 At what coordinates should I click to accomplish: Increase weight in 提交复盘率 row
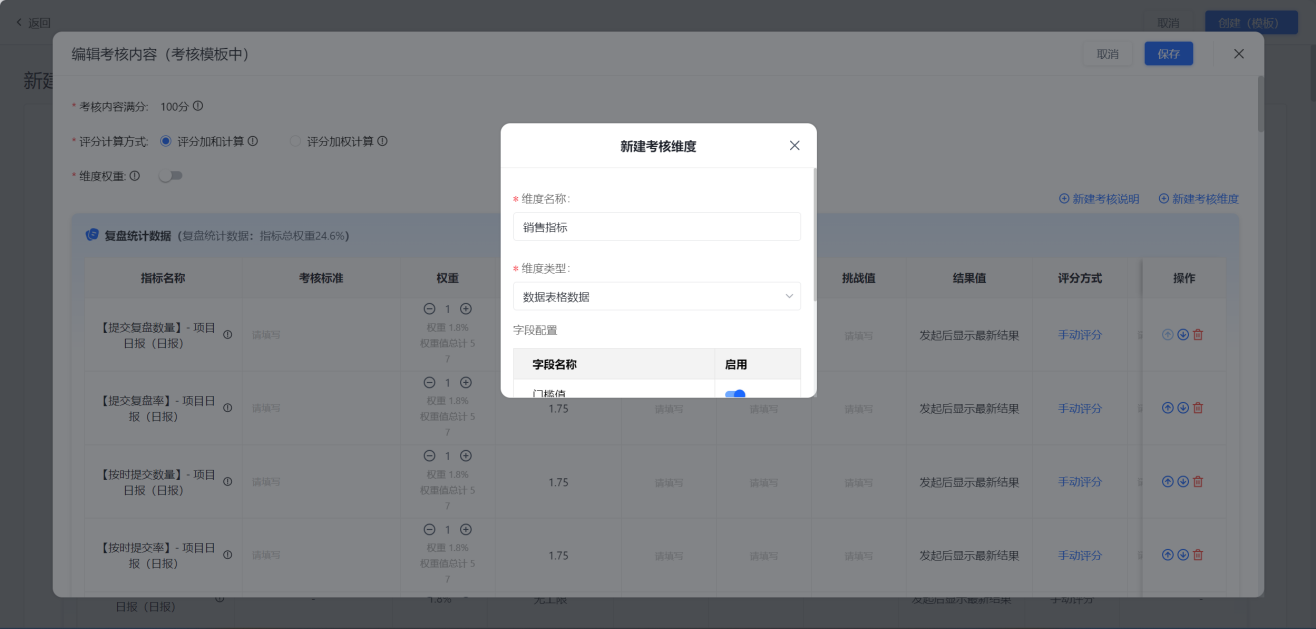pyautogui.click(x=466, y=382)
